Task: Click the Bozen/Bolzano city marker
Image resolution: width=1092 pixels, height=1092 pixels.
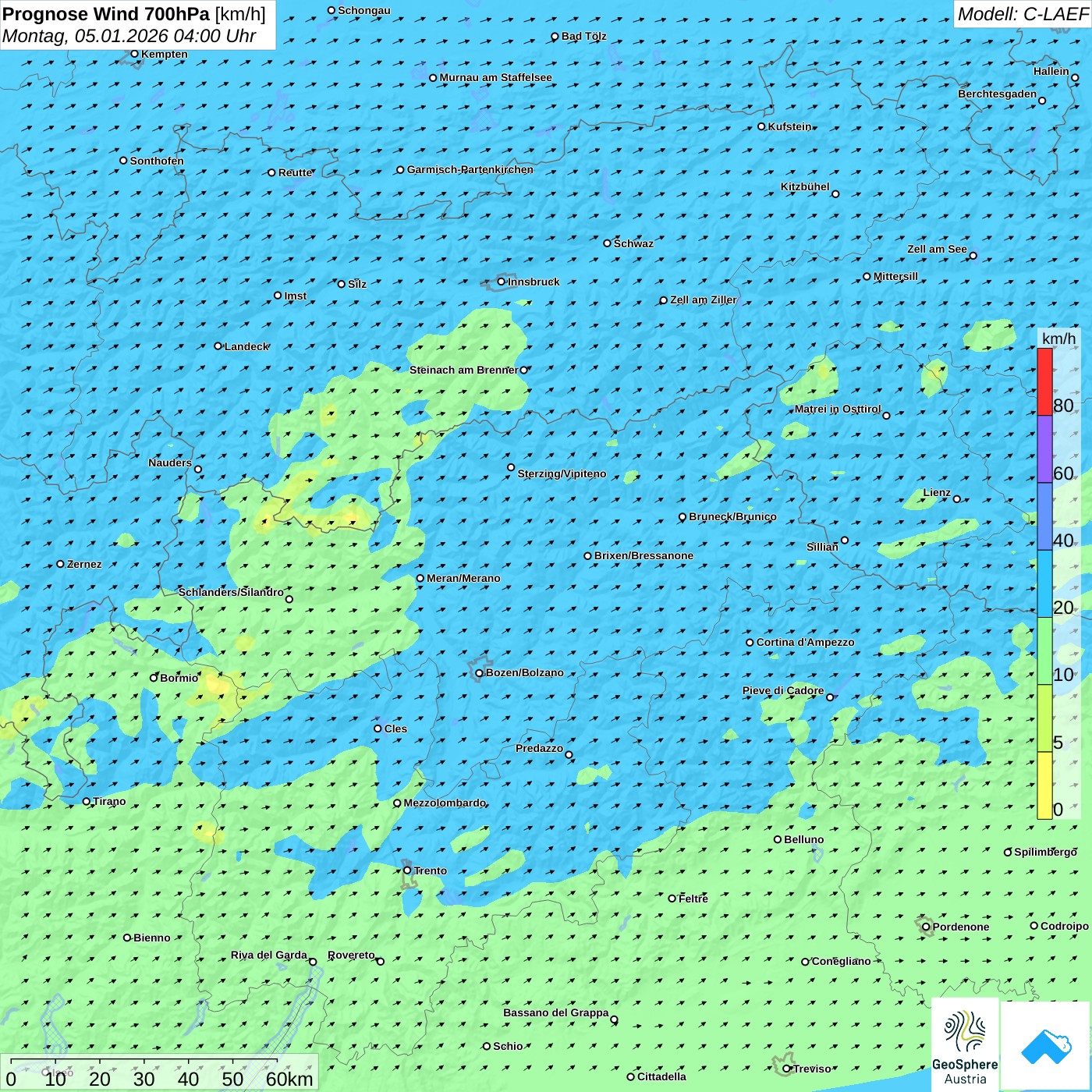Action: click(x=480, y=672)
